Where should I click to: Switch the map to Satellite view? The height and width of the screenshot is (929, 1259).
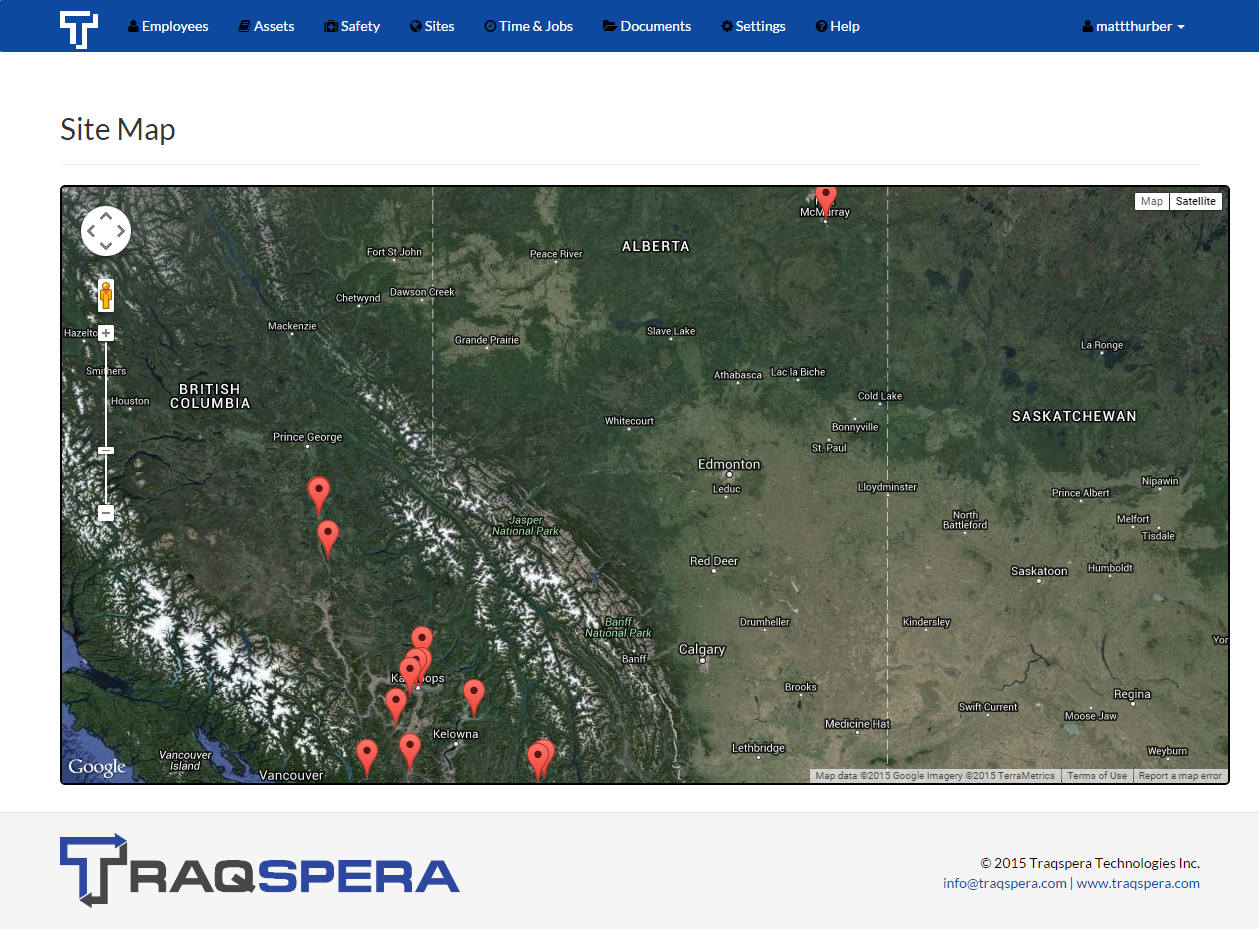pyautogui.click(x=1196, y=201)
